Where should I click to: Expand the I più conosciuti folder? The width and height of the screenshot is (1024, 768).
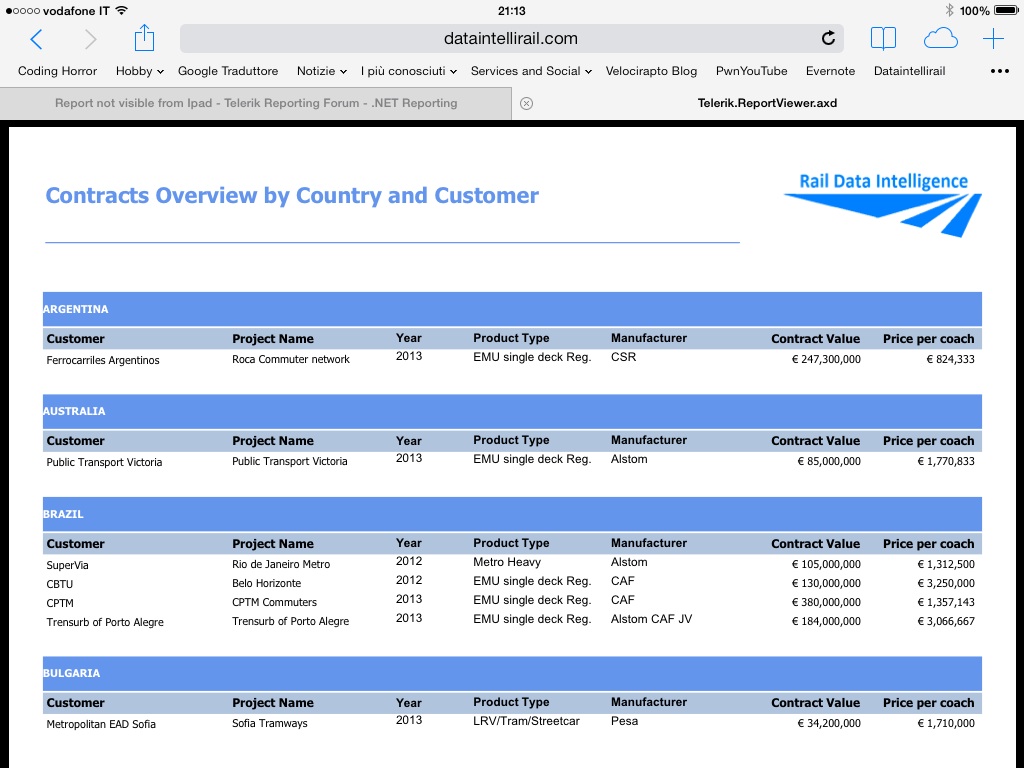pyautogui.click(x=408, y=71)
